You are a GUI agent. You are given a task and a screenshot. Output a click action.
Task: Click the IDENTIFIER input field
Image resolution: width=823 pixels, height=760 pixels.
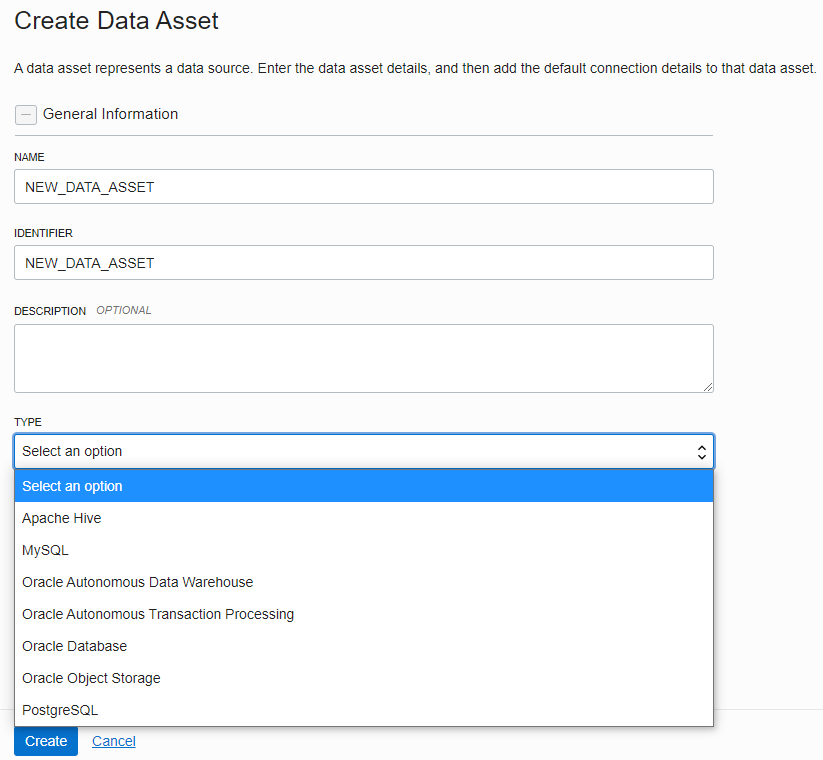pyautogui.click(x=363, y=262)
